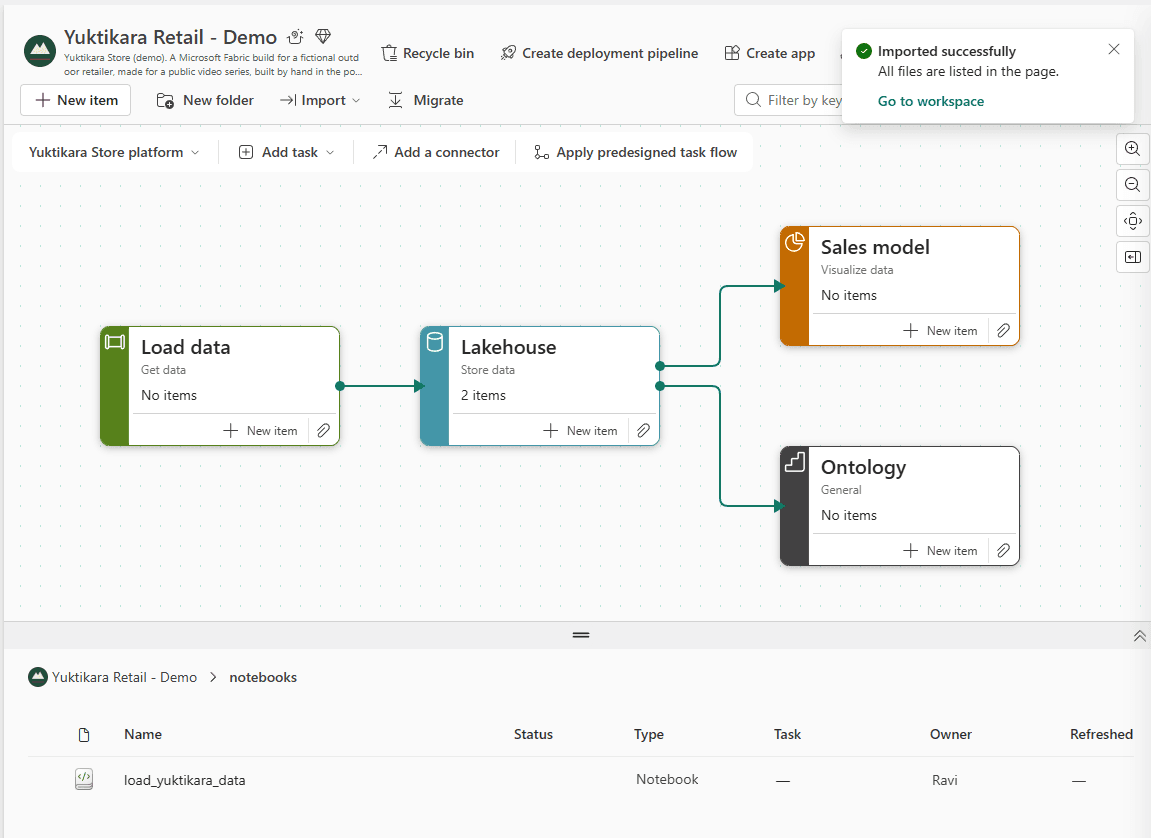The height and width of the screenshot is (838, 1151).
Task: Open the Recycle bin
Action: [x=428, y=53]
